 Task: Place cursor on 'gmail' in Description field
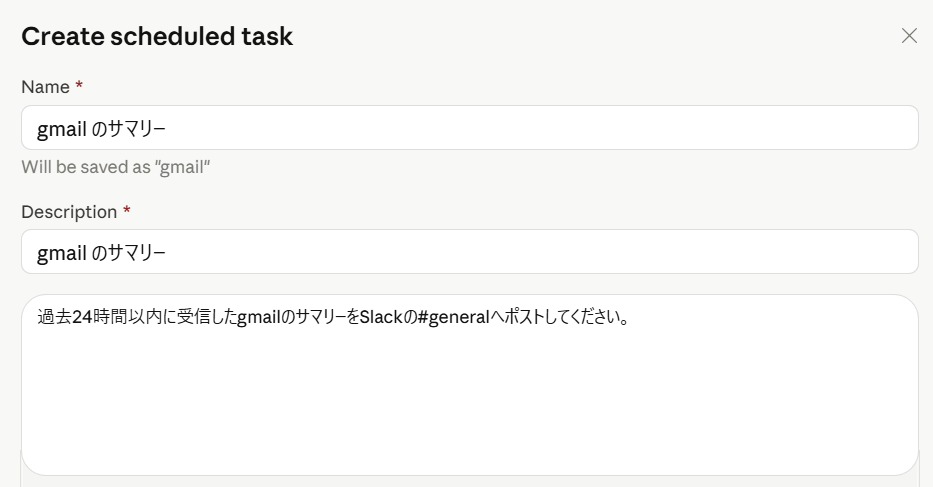coord(62,254)
